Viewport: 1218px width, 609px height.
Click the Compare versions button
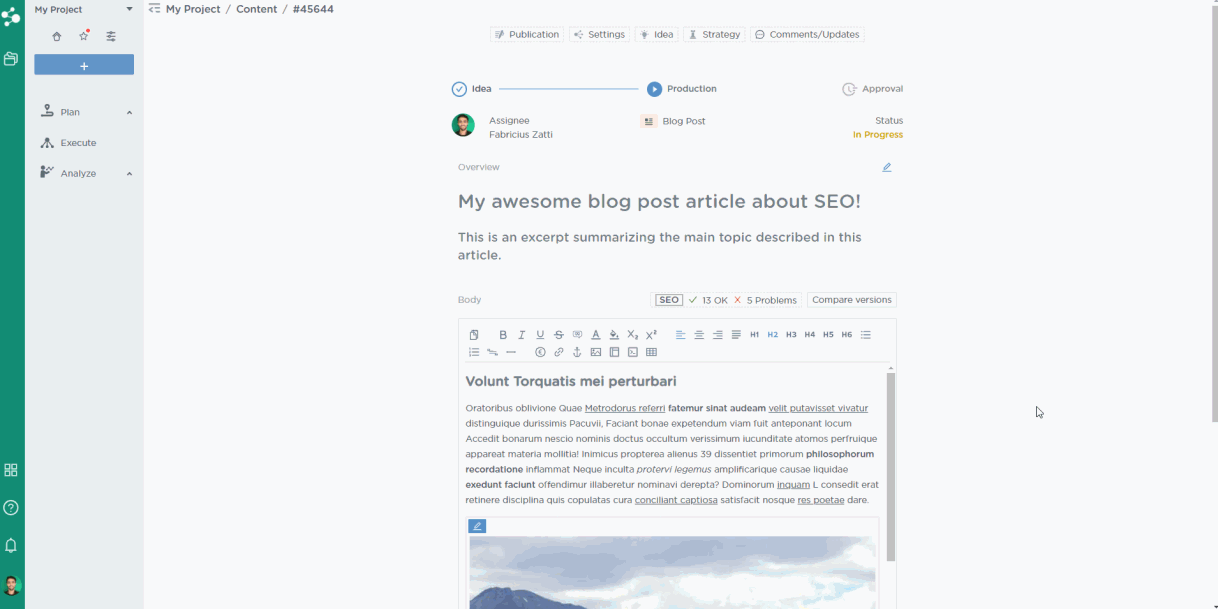tap(852, 300)
